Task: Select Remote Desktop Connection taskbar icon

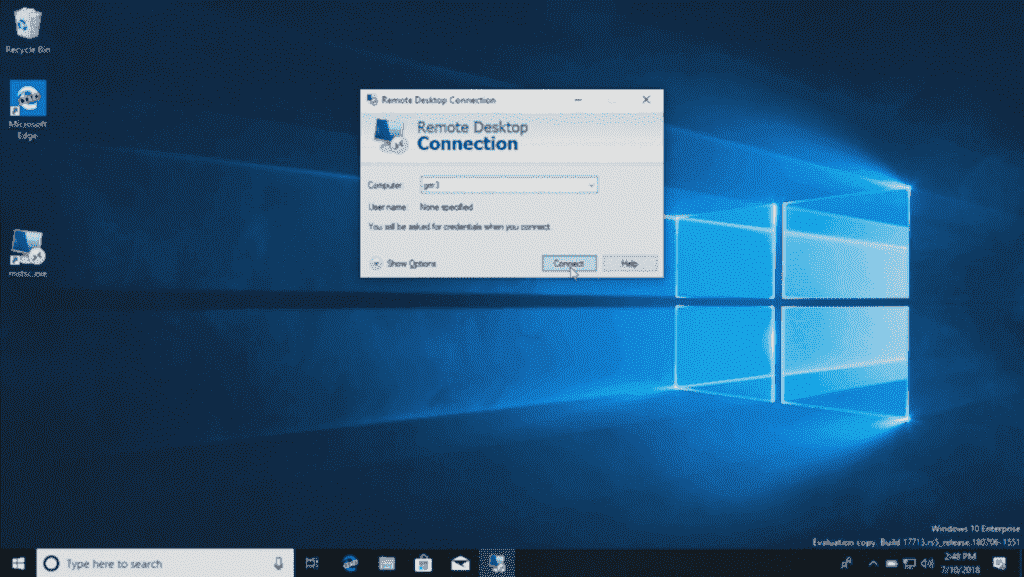Action: [x=497, y=563]
